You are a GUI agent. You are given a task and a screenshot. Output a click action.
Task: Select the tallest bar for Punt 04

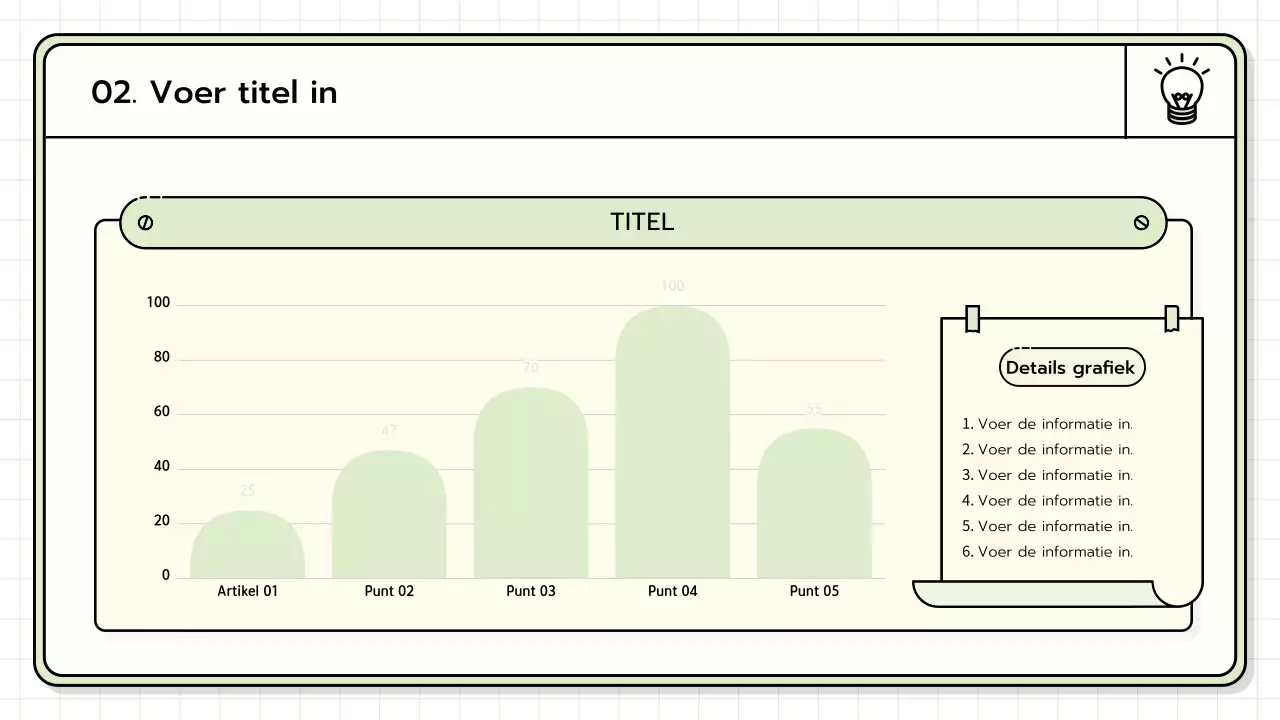click(x=672, y=445)
